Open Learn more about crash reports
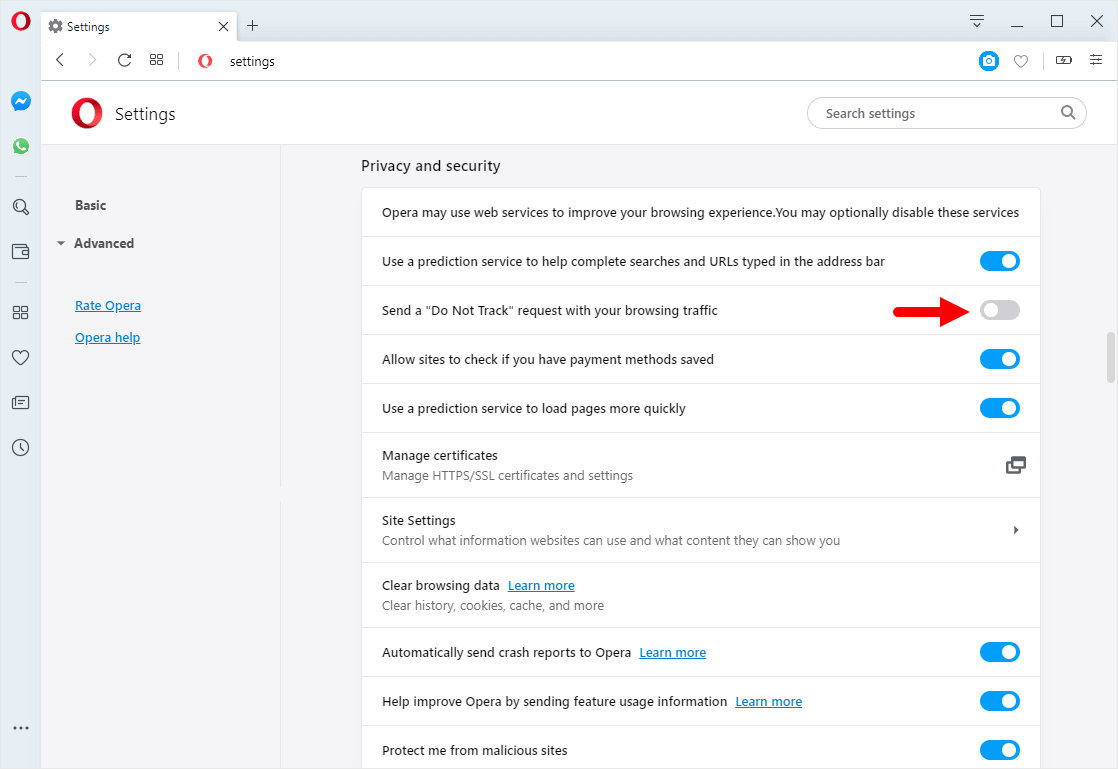Screen dimensions: 1118x769 click(672, 653)
